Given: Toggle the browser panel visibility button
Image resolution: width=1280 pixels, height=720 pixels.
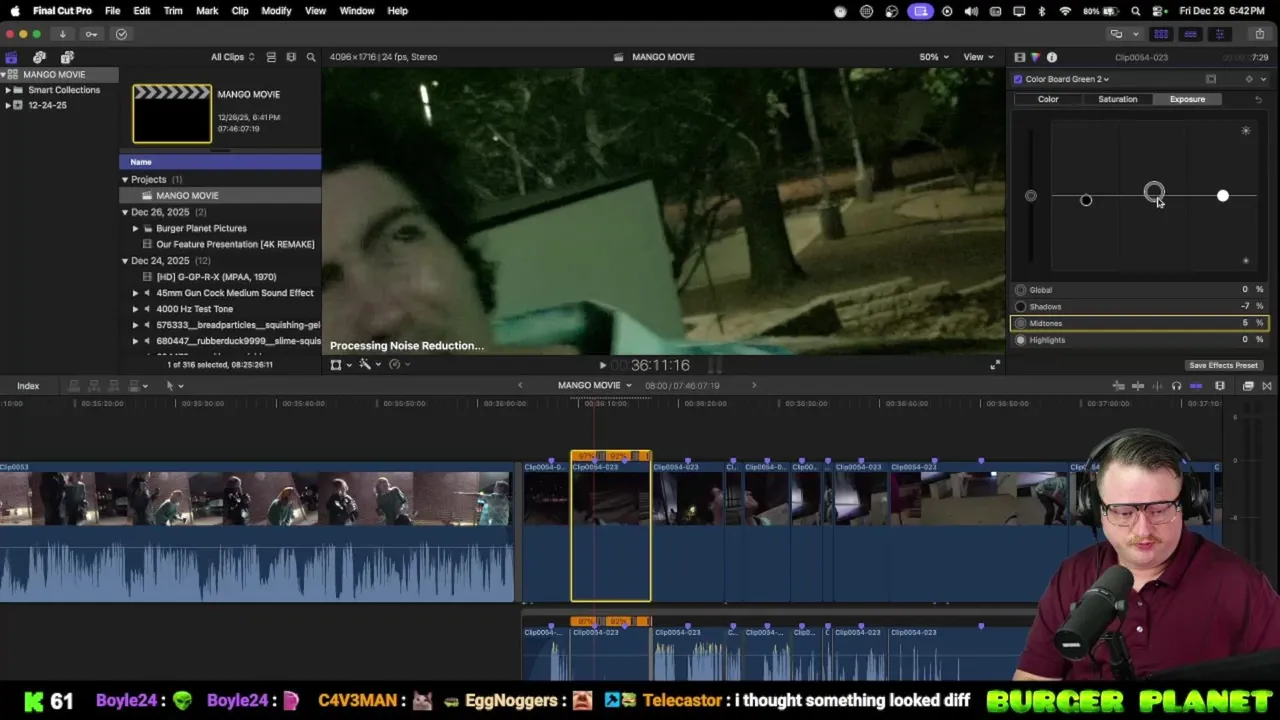Looking at the screenshot, I should 1161,34.
